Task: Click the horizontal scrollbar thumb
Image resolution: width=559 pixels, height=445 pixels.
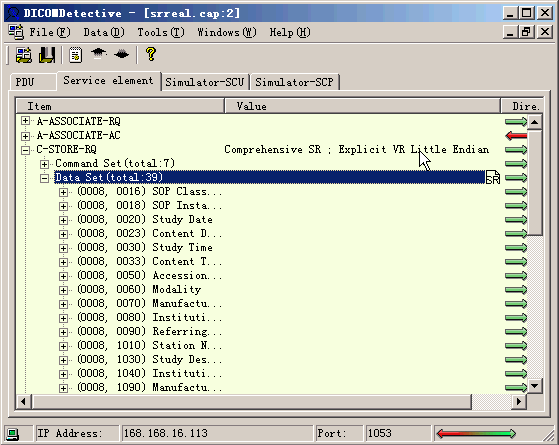Action: 252,401
